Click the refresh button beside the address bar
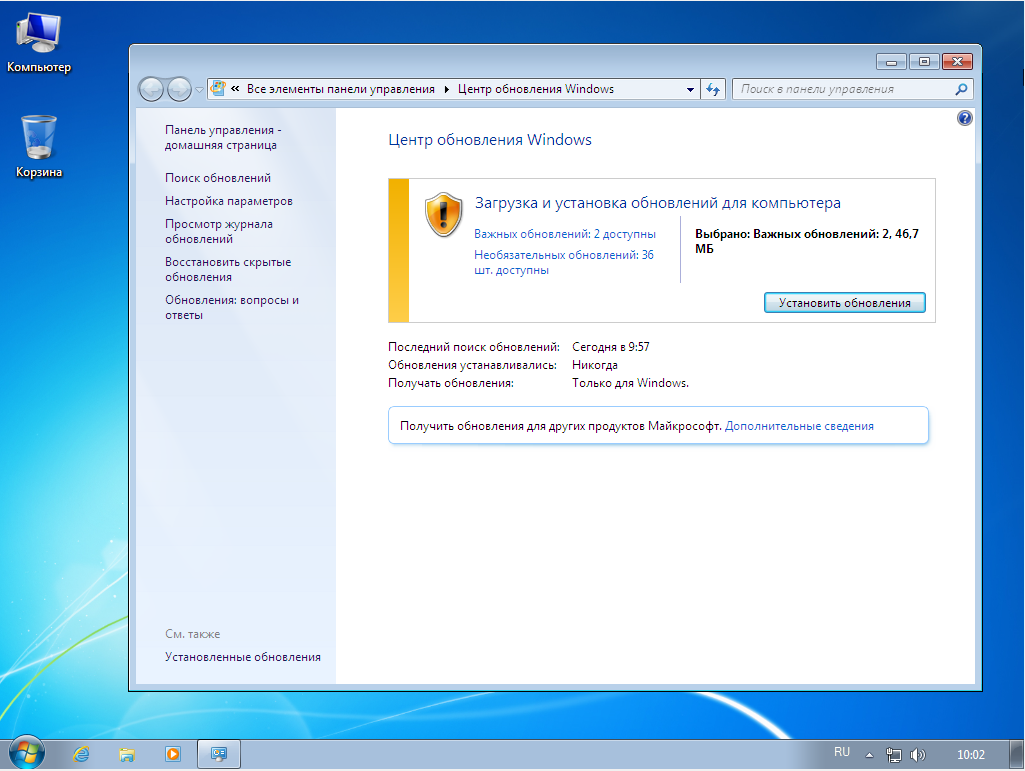 click(x=713, y=90)
